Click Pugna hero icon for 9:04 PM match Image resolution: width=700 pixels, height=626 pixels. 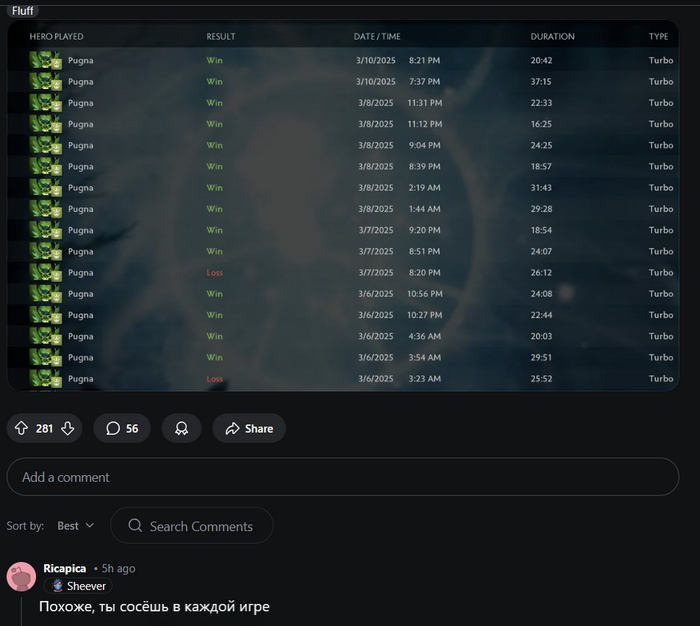coord(46,145)
